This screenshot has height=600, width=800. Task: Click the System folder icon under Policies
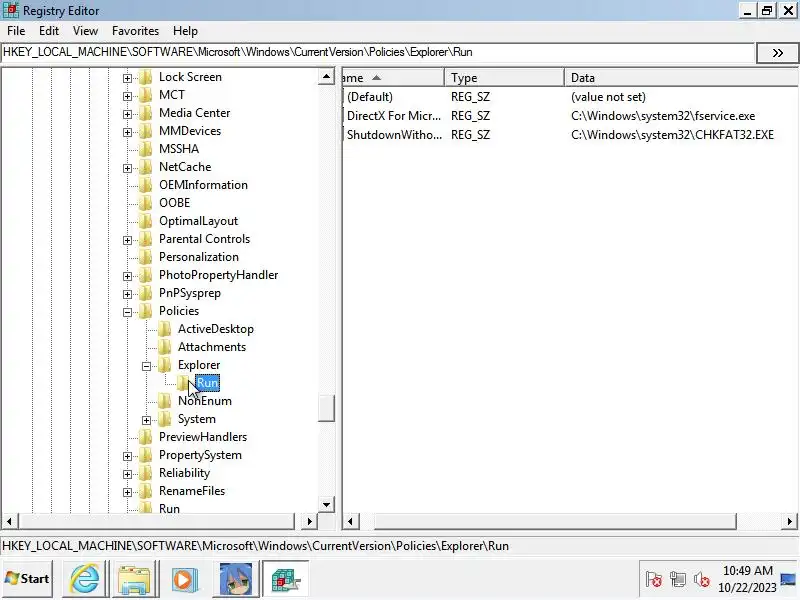pos(165,419)
